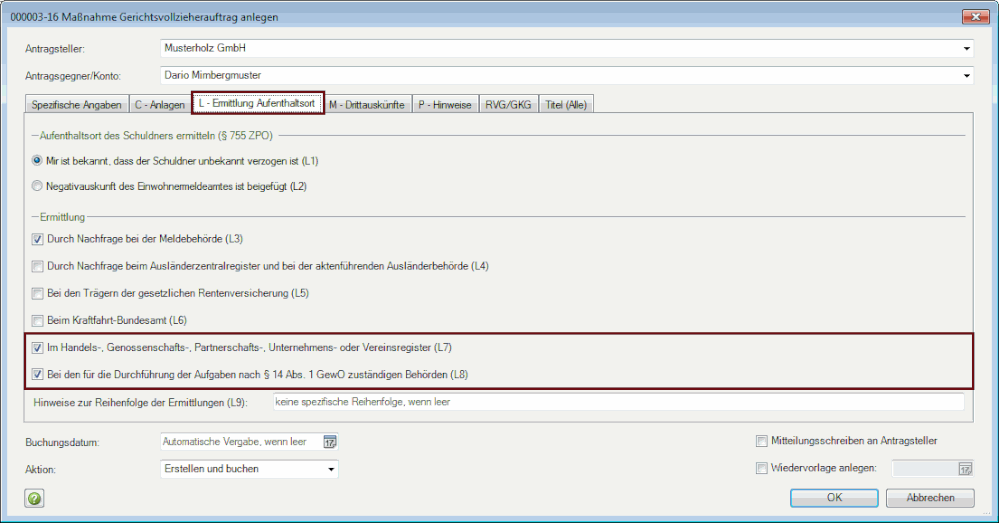The image size is (999, 523).
Task: Open the Buchungsdatum calendar picker icon
Action: (330, 441)
